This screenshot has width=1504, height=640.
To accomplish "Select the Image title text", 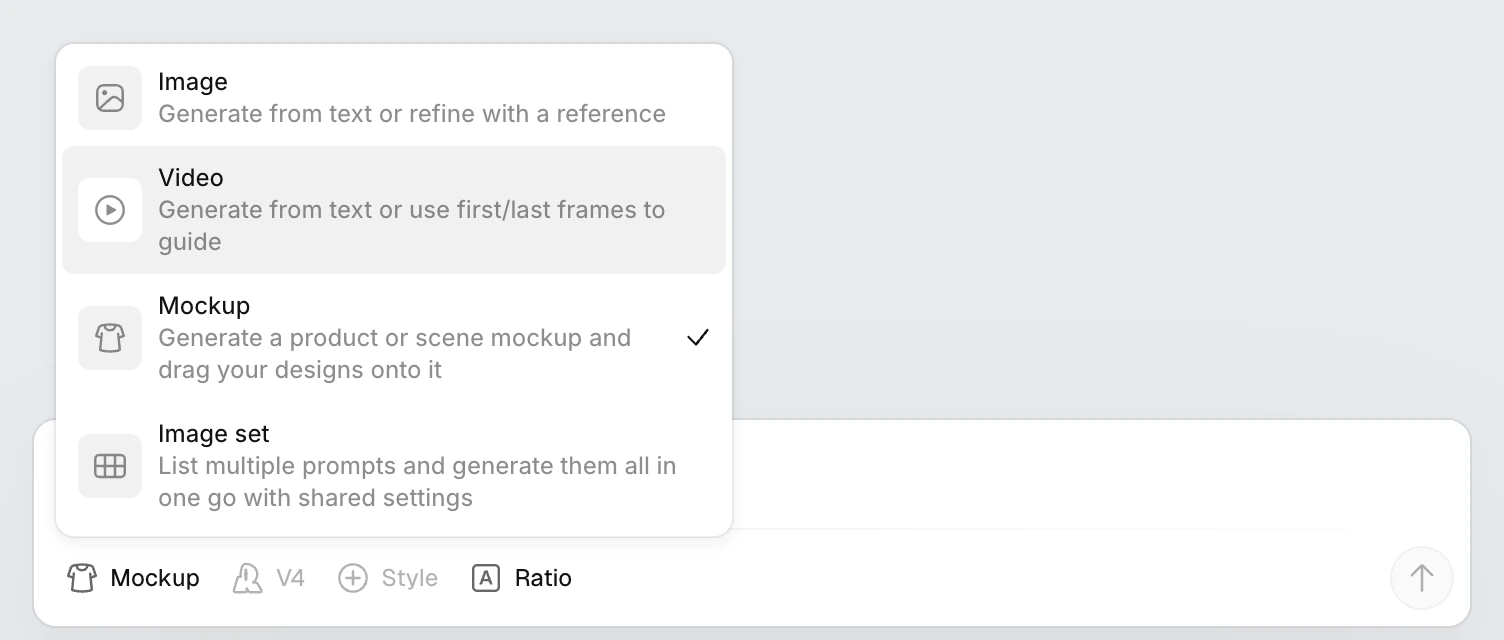I will click(x=193, y=82).
